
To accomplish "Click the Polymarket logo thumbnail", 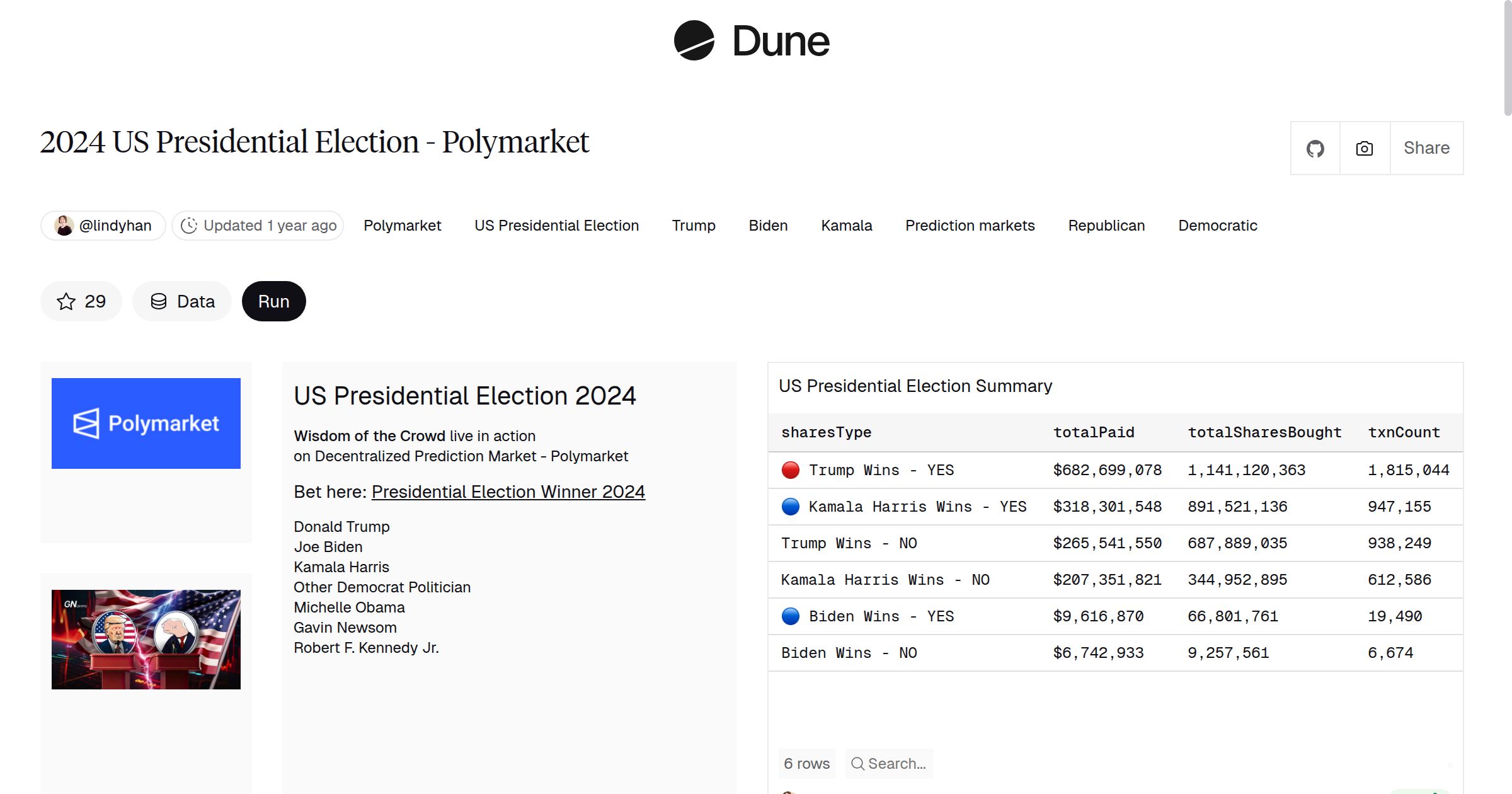I will [146, 423].
